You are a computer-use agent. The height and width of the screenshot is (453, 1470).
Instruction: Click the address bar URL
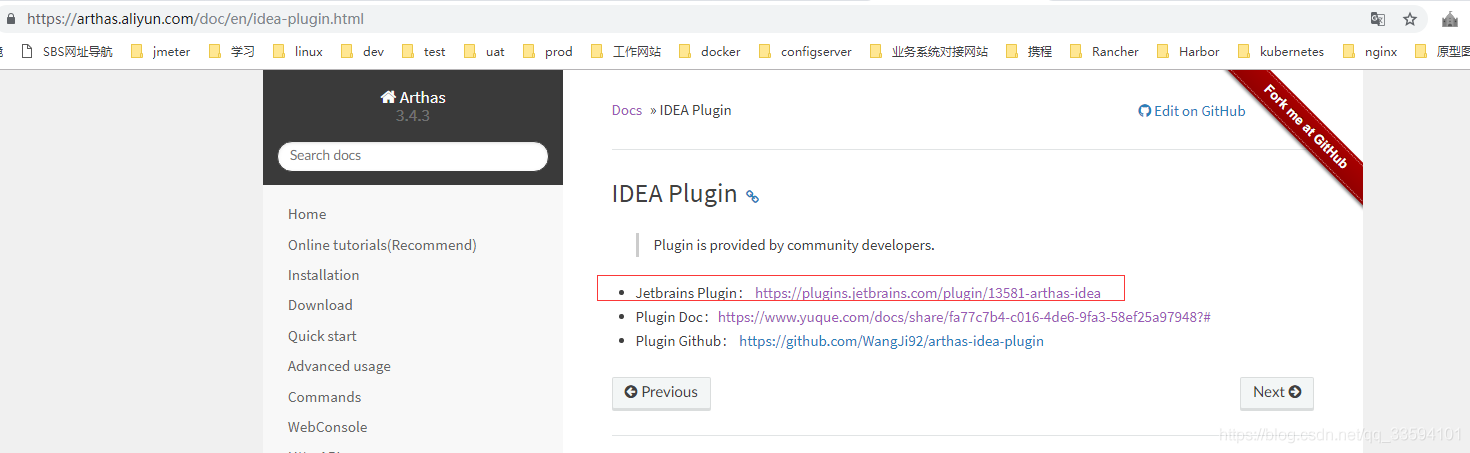click(195, 18)
